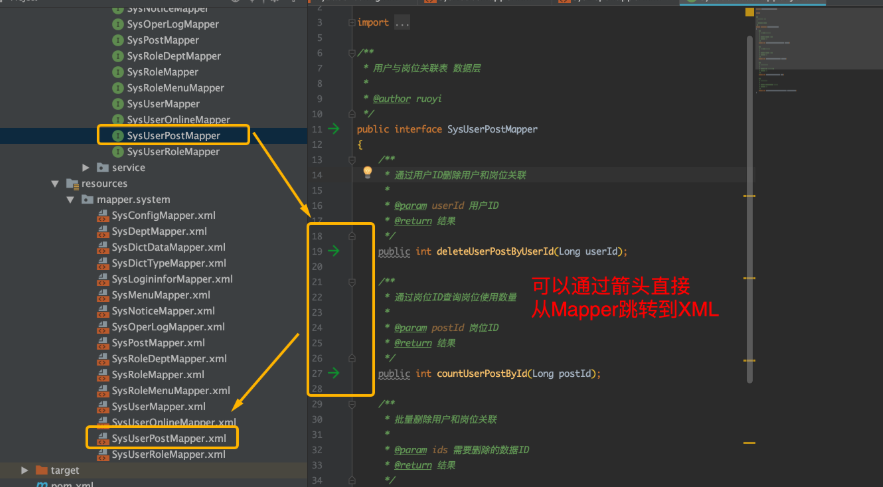Select SysRoleMenuMapper.xml file
The height and width of the screenshot is (487, 883).
[171, 391]
